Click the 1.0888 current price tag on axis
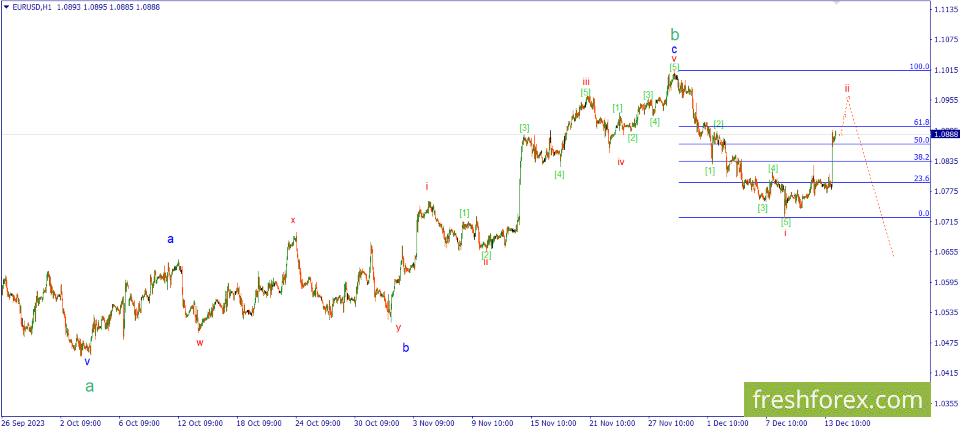The width and height of the screenshot is (960, 429). (x=945, y=133)
